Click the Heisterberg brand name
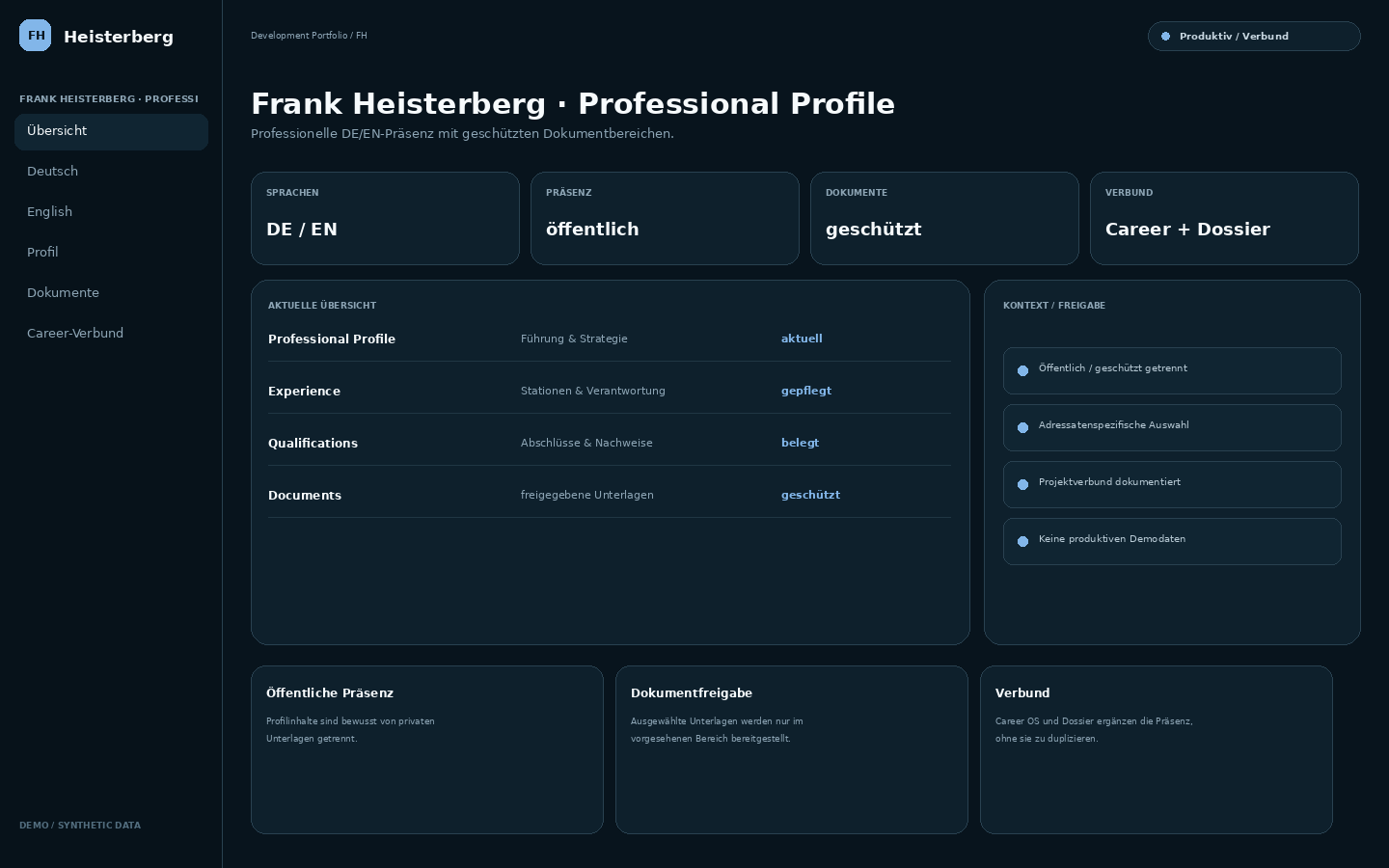Screen dimensions: 1389x868 click(x=119, y=37)
